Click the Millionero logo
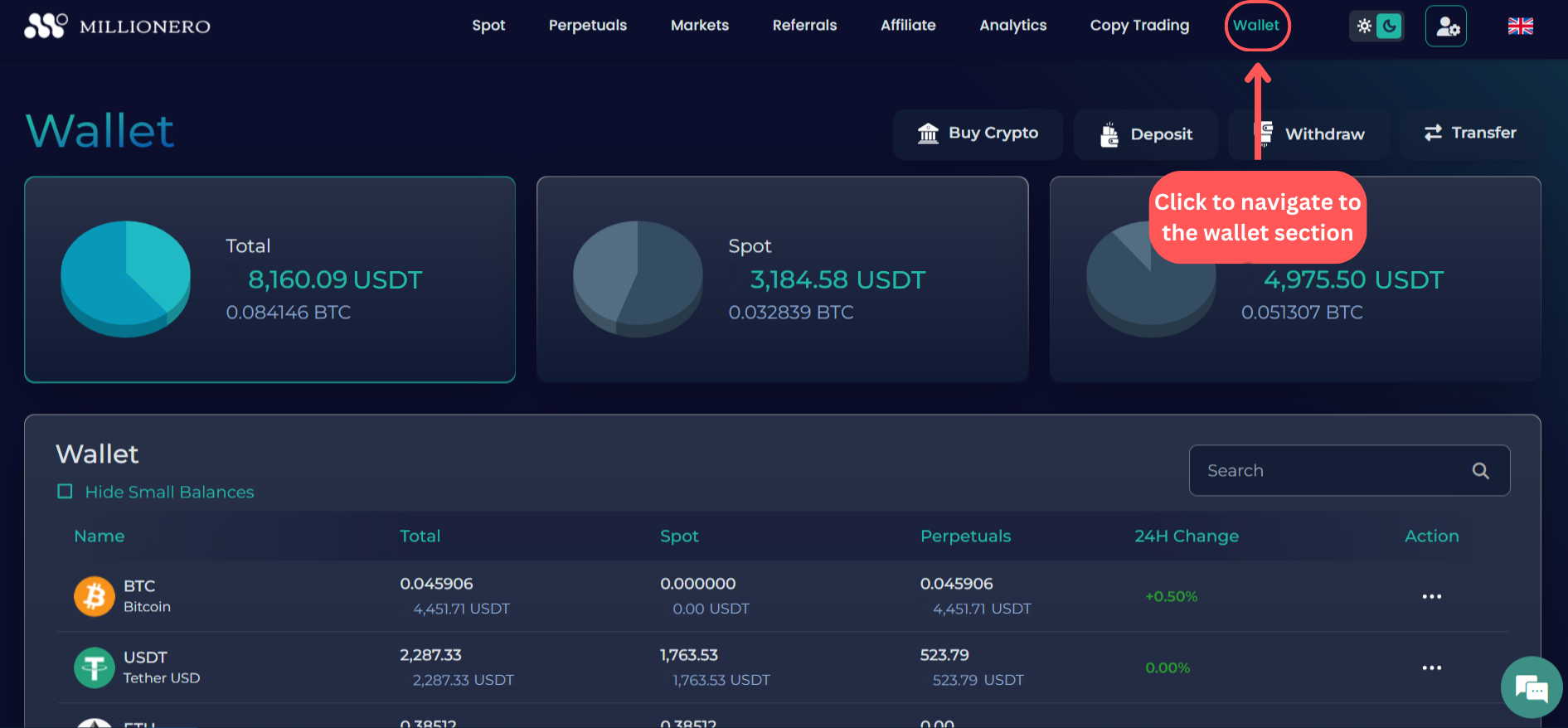 117,26
